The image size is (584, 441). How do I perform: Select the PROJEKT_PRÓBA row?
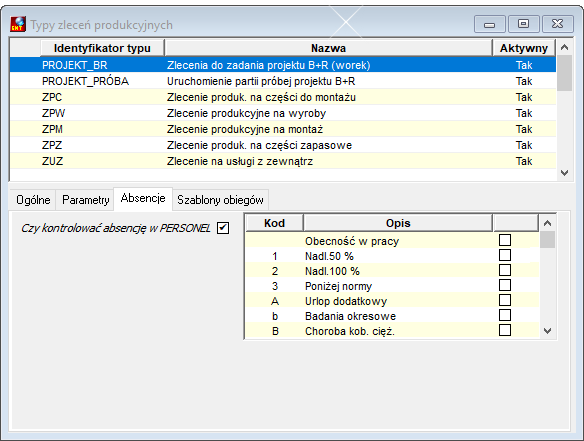(x=283, y=81)
